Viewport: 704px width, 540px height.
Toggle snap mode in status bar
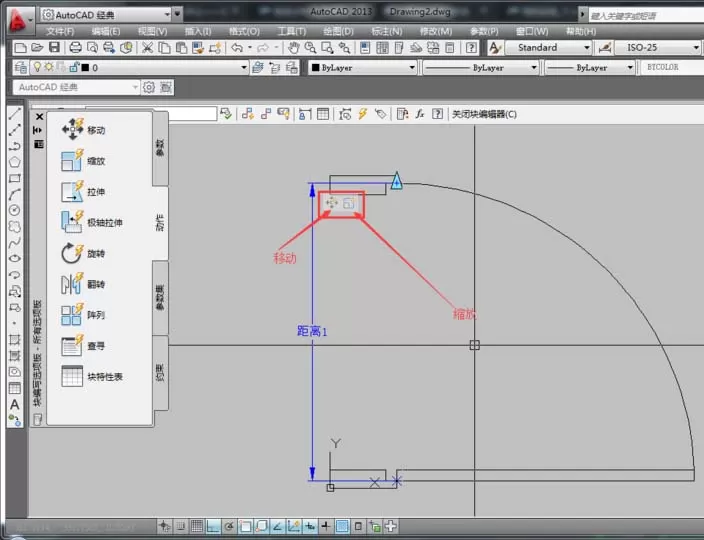(x=180, y=526)
